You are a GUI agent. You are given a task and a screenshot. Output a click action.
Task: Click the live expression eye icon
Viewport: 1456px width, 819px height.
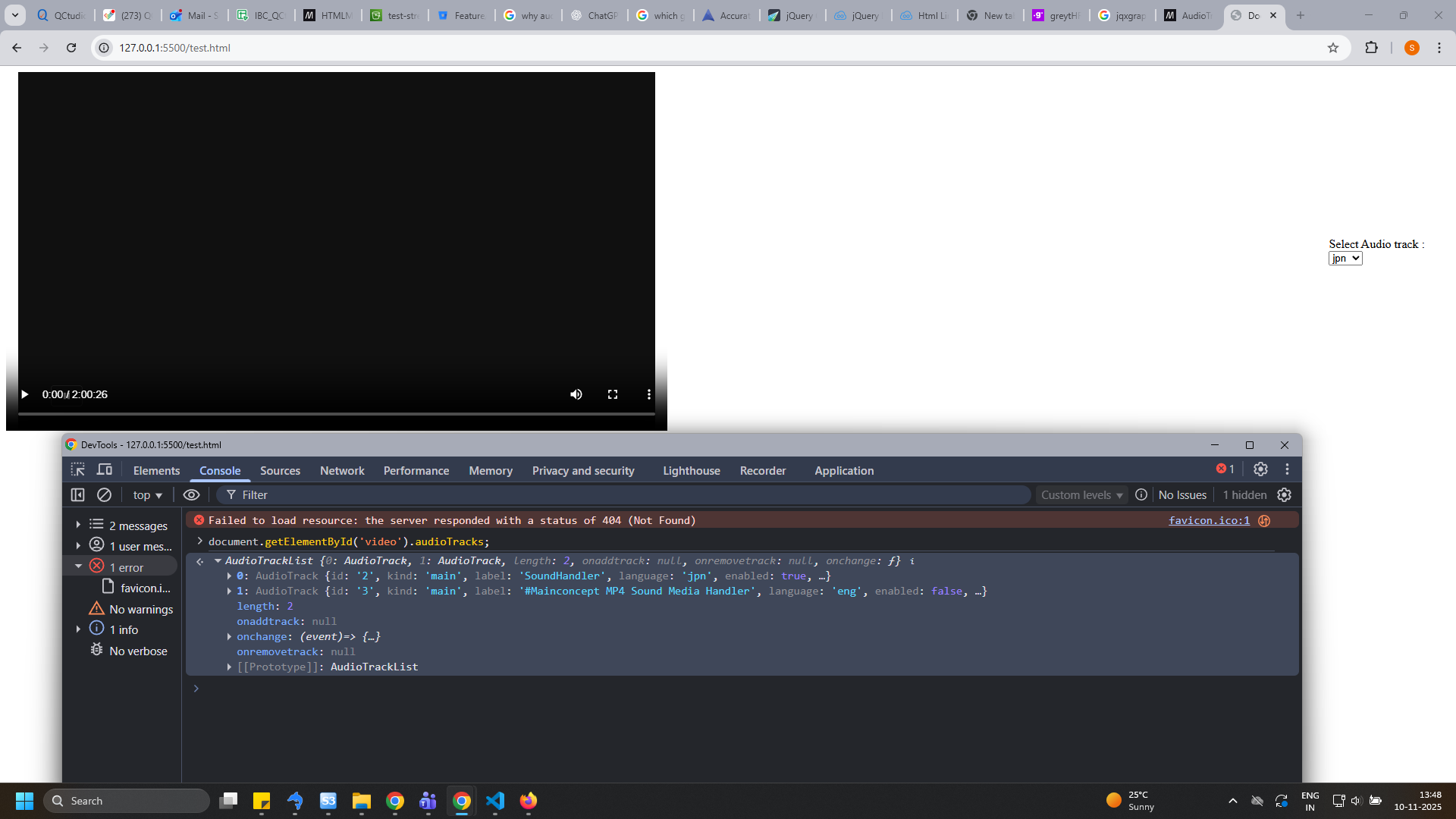point(191,494)
